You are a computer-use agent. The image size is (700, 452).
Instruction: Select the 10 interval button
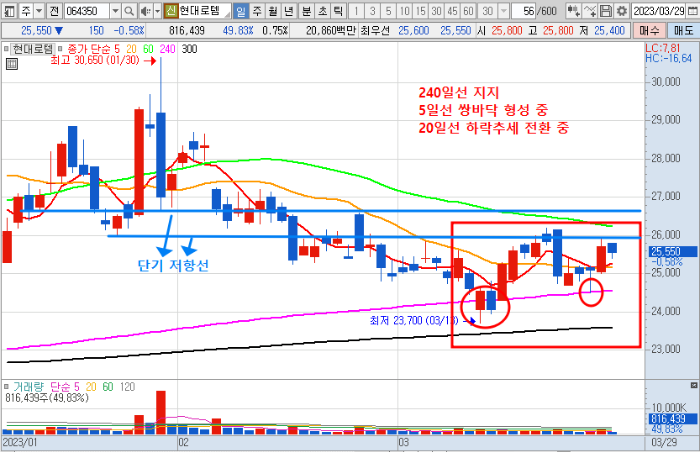coord(404,11)
